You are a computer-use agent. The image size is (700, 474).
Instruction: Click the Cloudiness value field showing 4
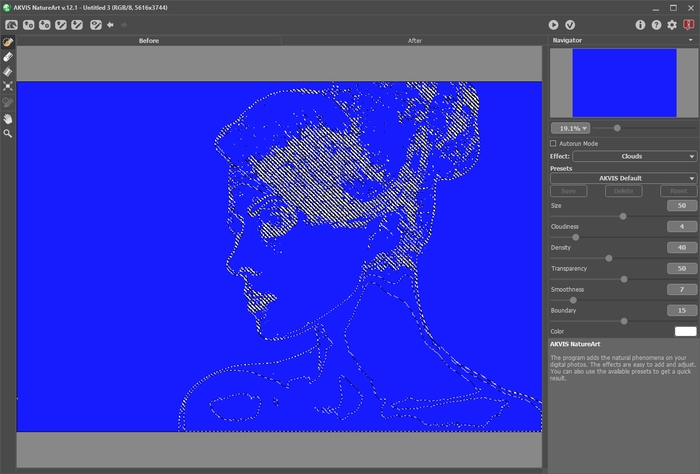coord(682,227)
